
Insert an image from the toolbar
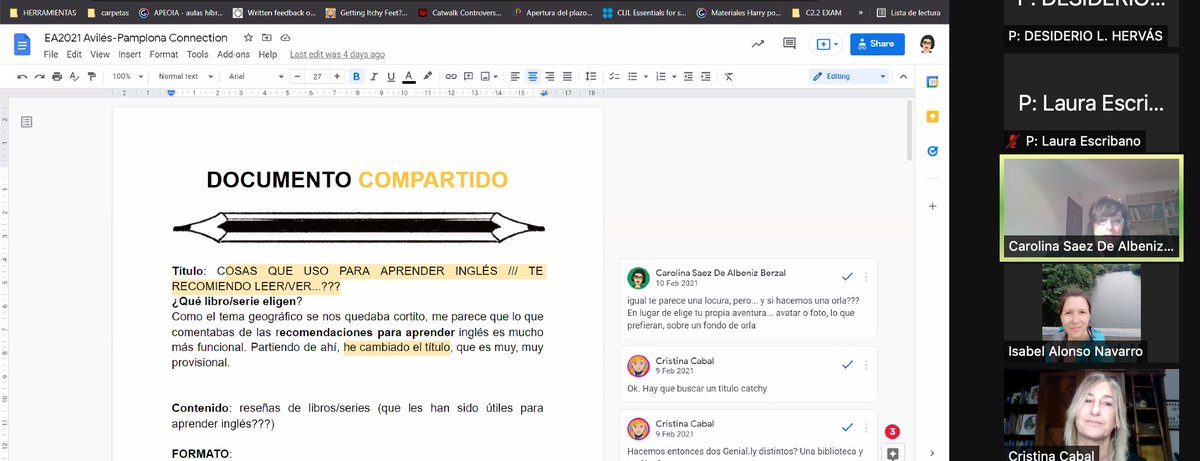click(x=486, y=76)
